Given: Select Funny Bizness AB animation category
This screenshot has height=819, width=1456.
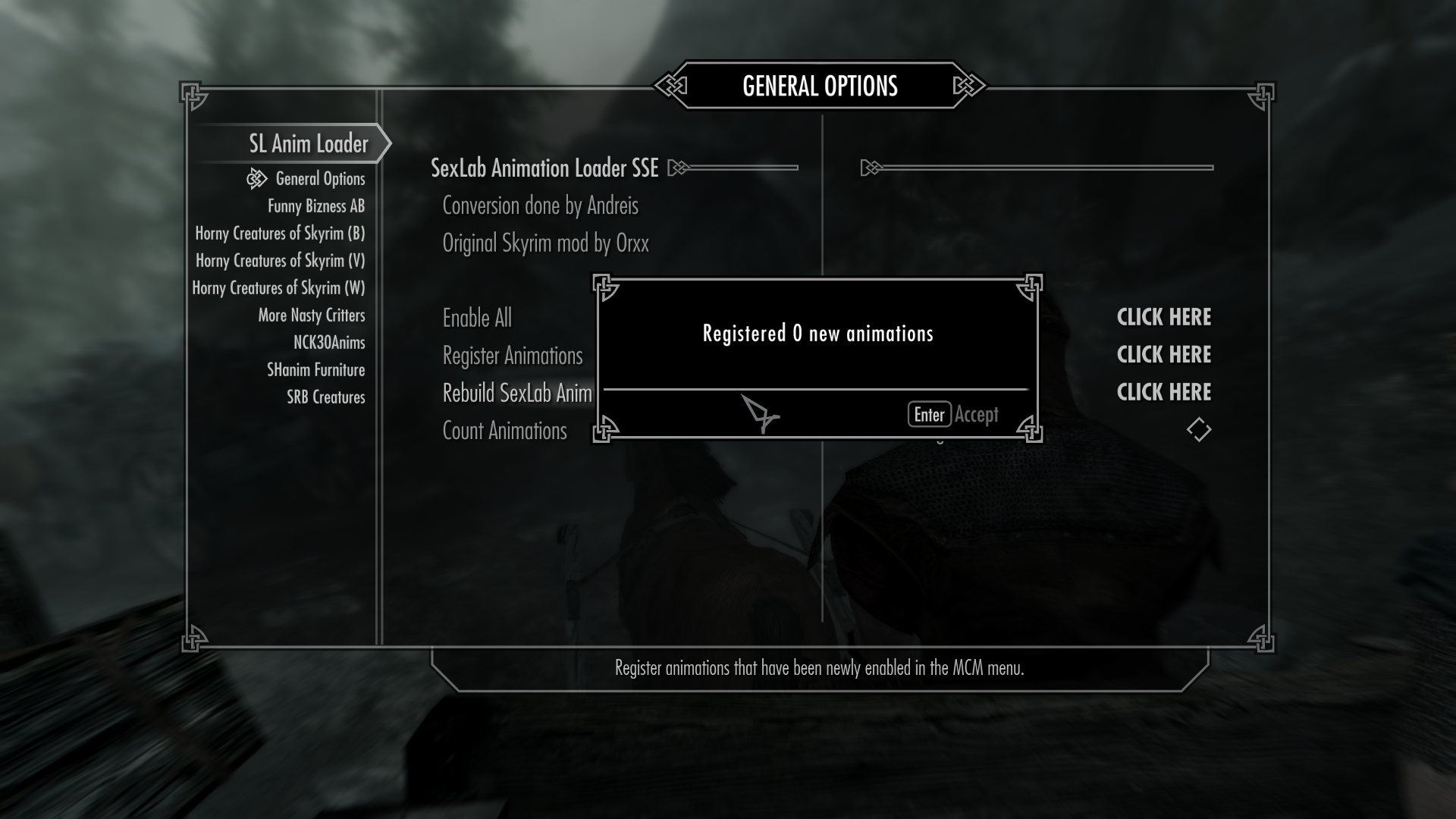Looking at the screenshot, I should (x=316, y=205).
